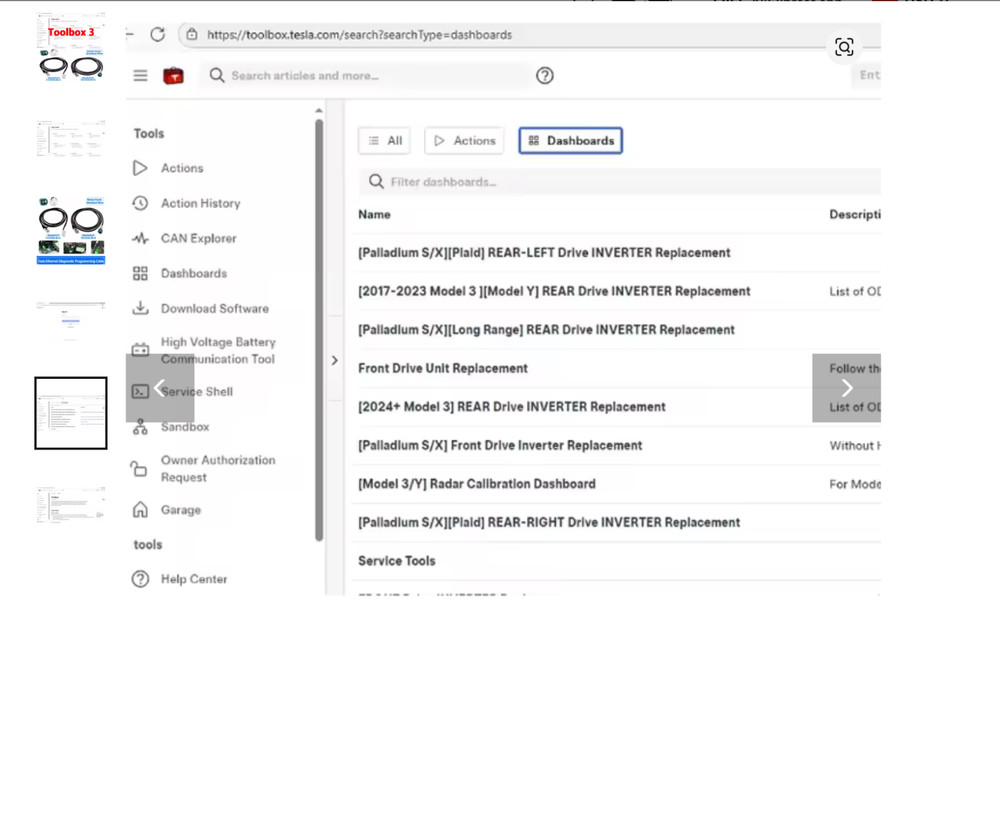Image resolution: width=1000 pixels, height=831 pixels.
Task: Open Dashboards in the sidebar
Action: coord(194,273)
